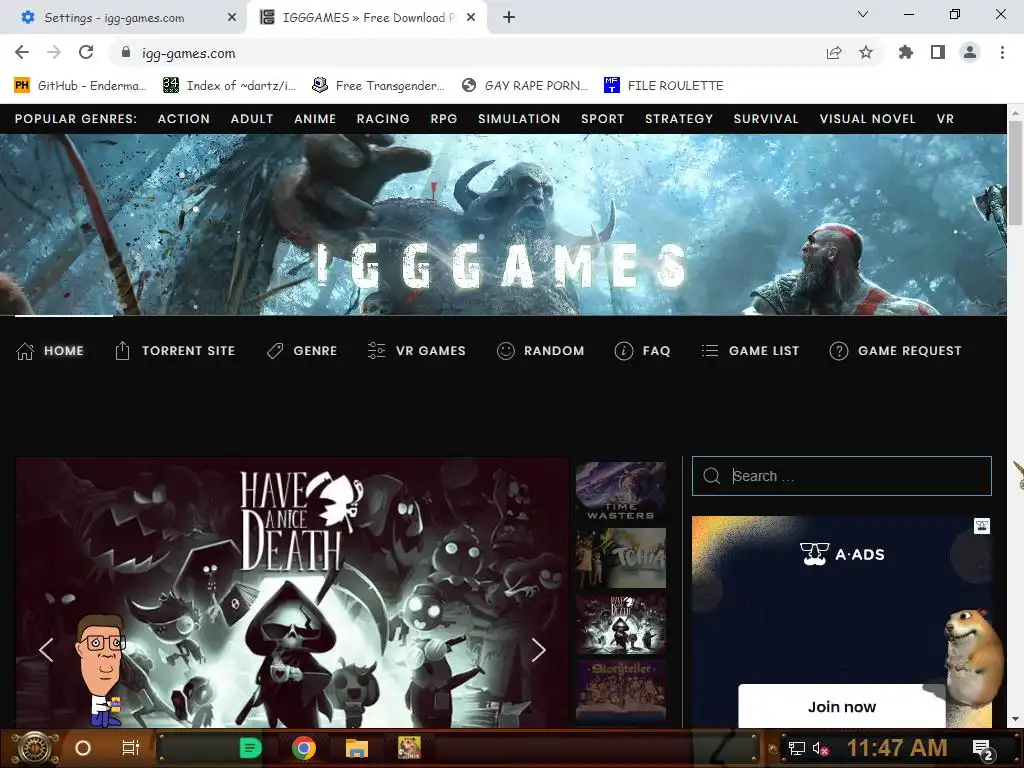This screenshot has width=1024, height=768.
Task: Open the TORRENT SITE link
Action: pos(188,351)
